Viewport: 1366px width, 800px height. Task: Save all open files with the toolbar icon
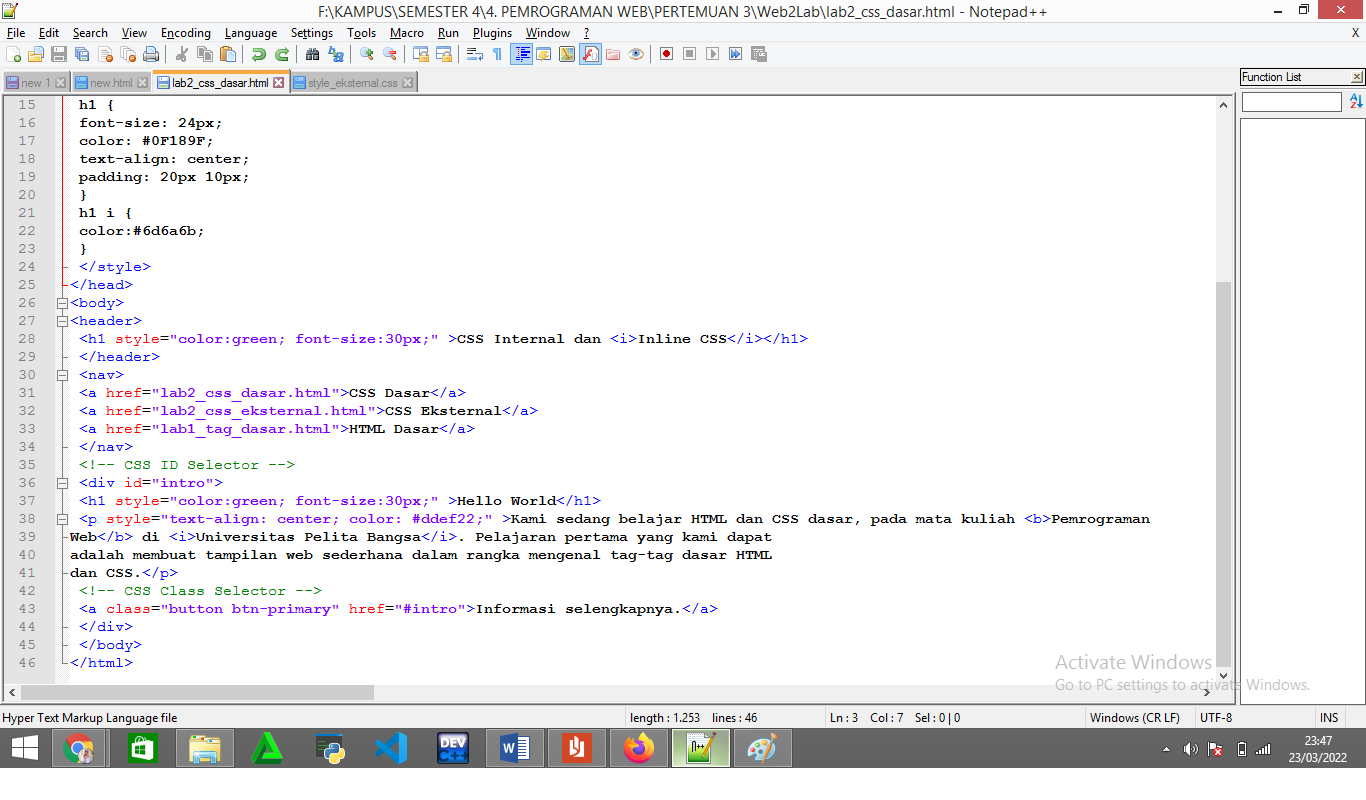click(x=82, y=53)
